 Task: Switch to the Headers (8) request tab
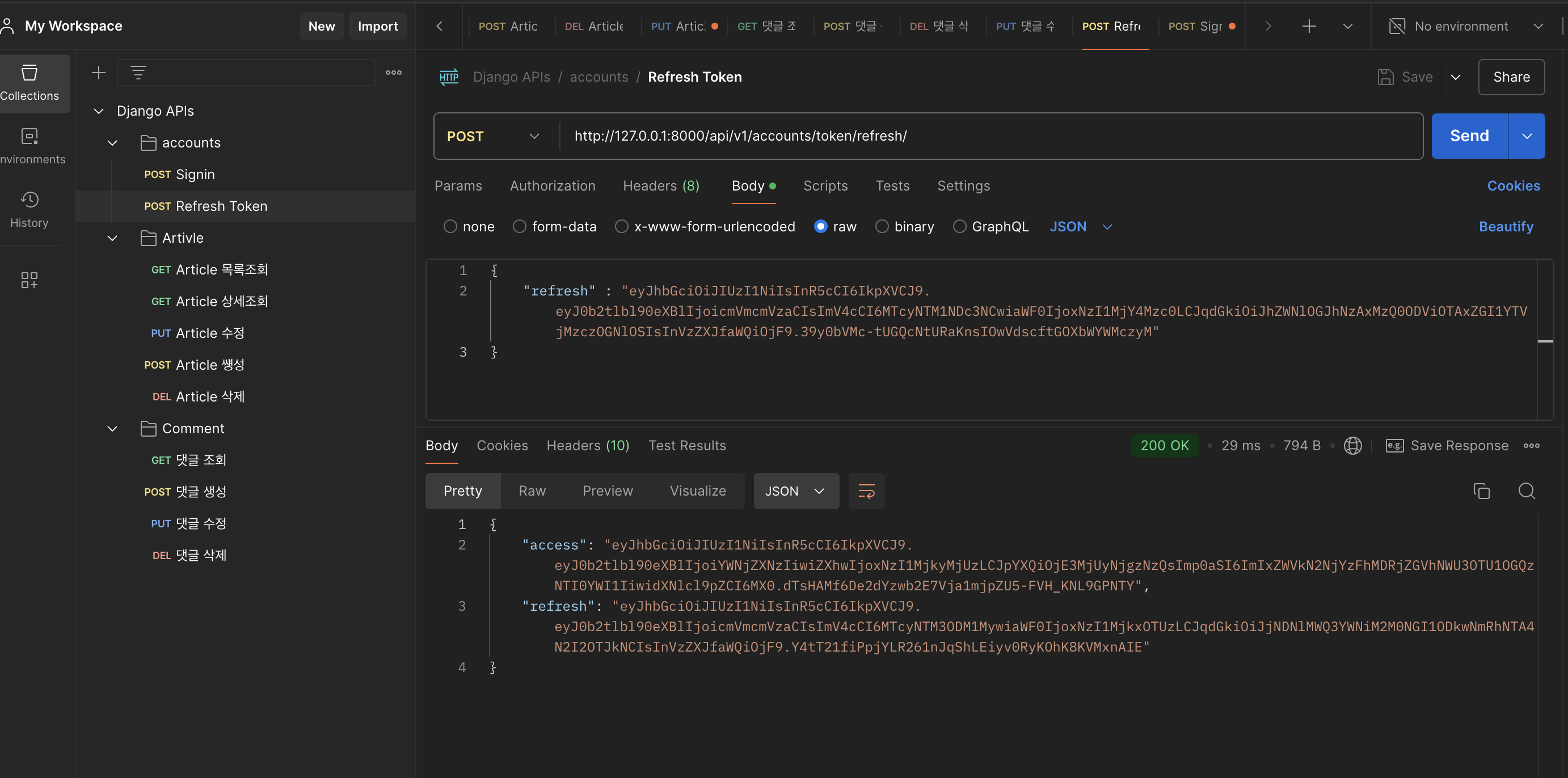click(x=660, y=185)
